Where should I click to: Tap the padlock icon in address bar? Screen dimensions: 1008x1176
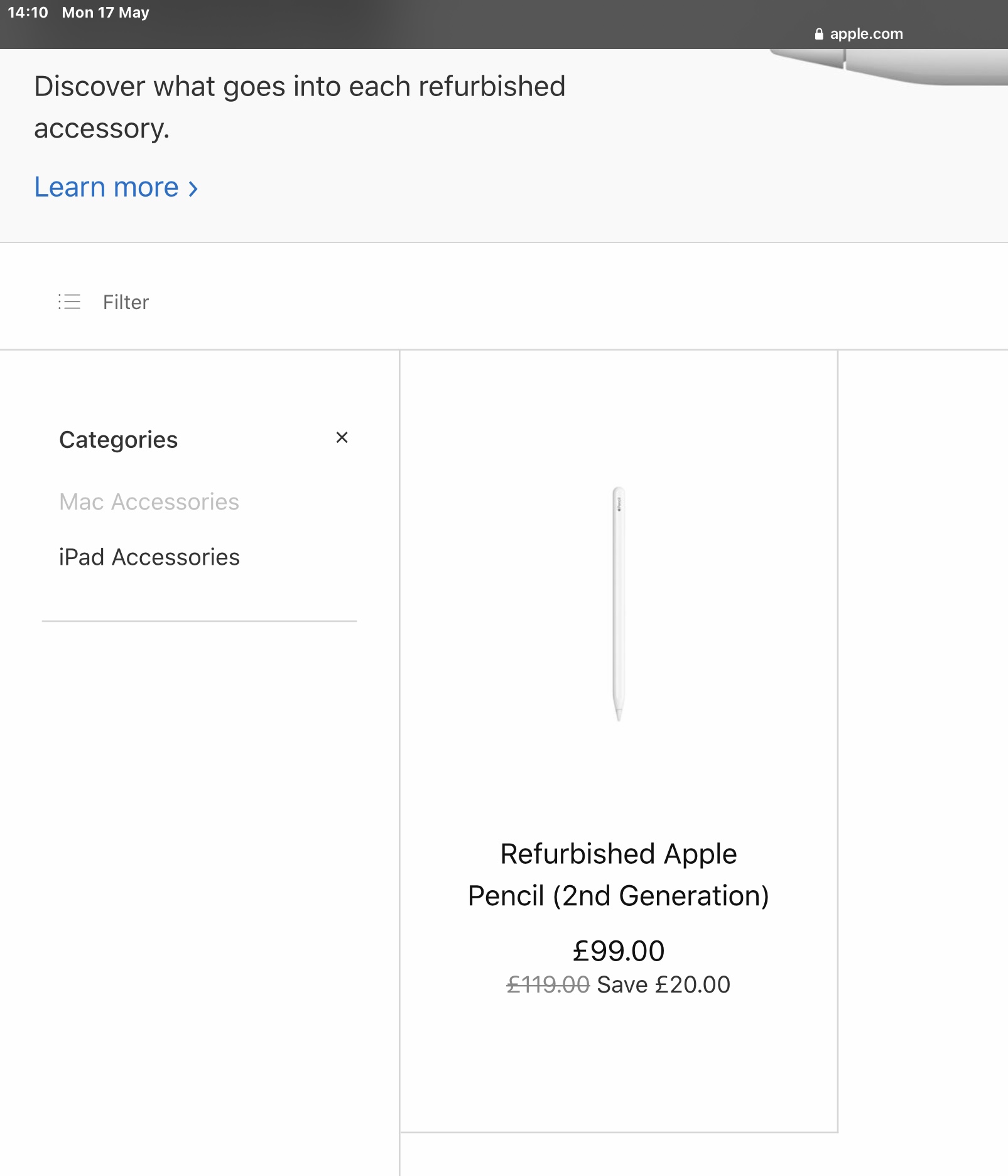(x=819, y=34)
